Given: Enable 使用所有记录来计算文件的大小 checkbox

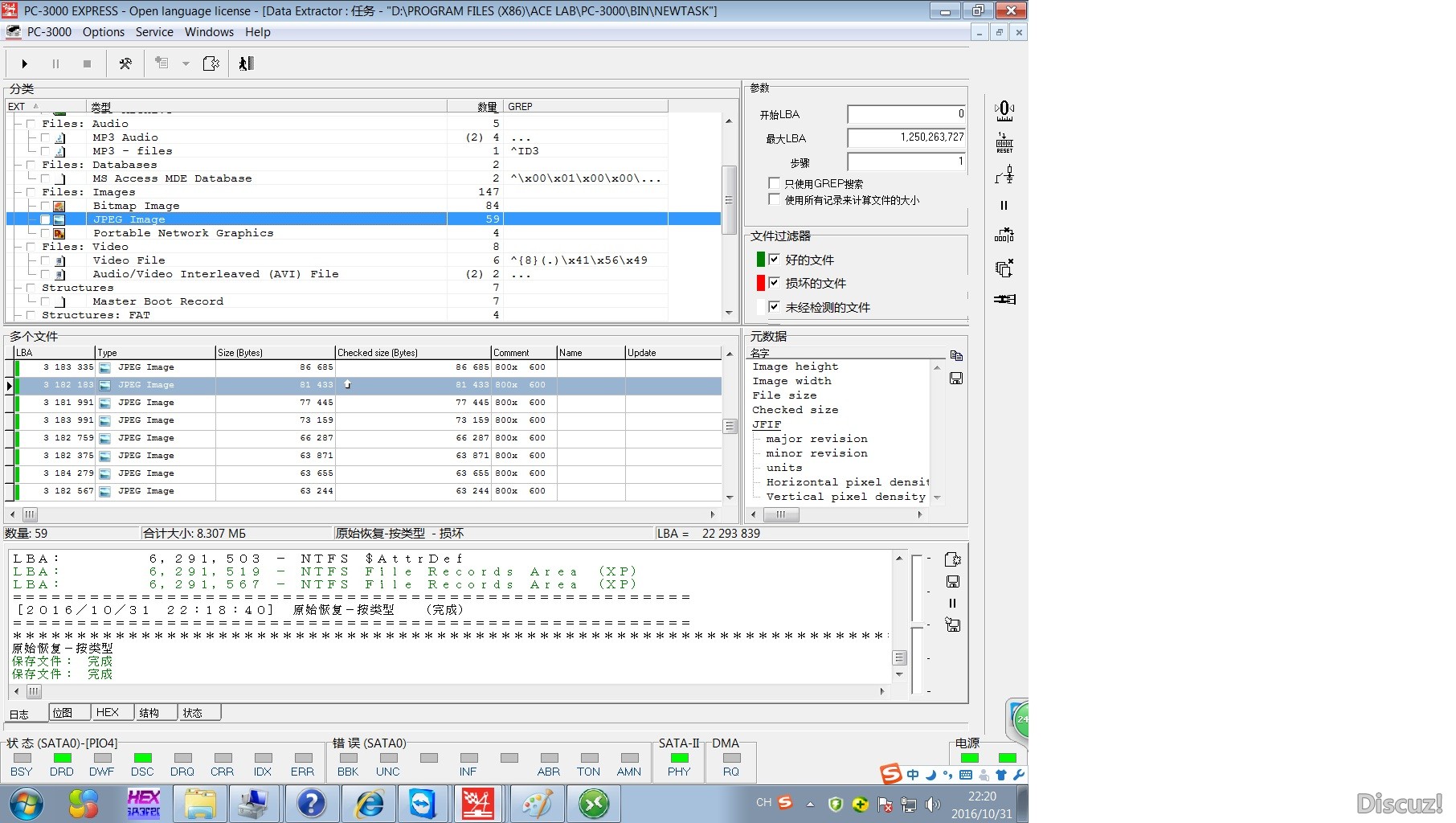Looking at the screenshot, I should [775, 199].
